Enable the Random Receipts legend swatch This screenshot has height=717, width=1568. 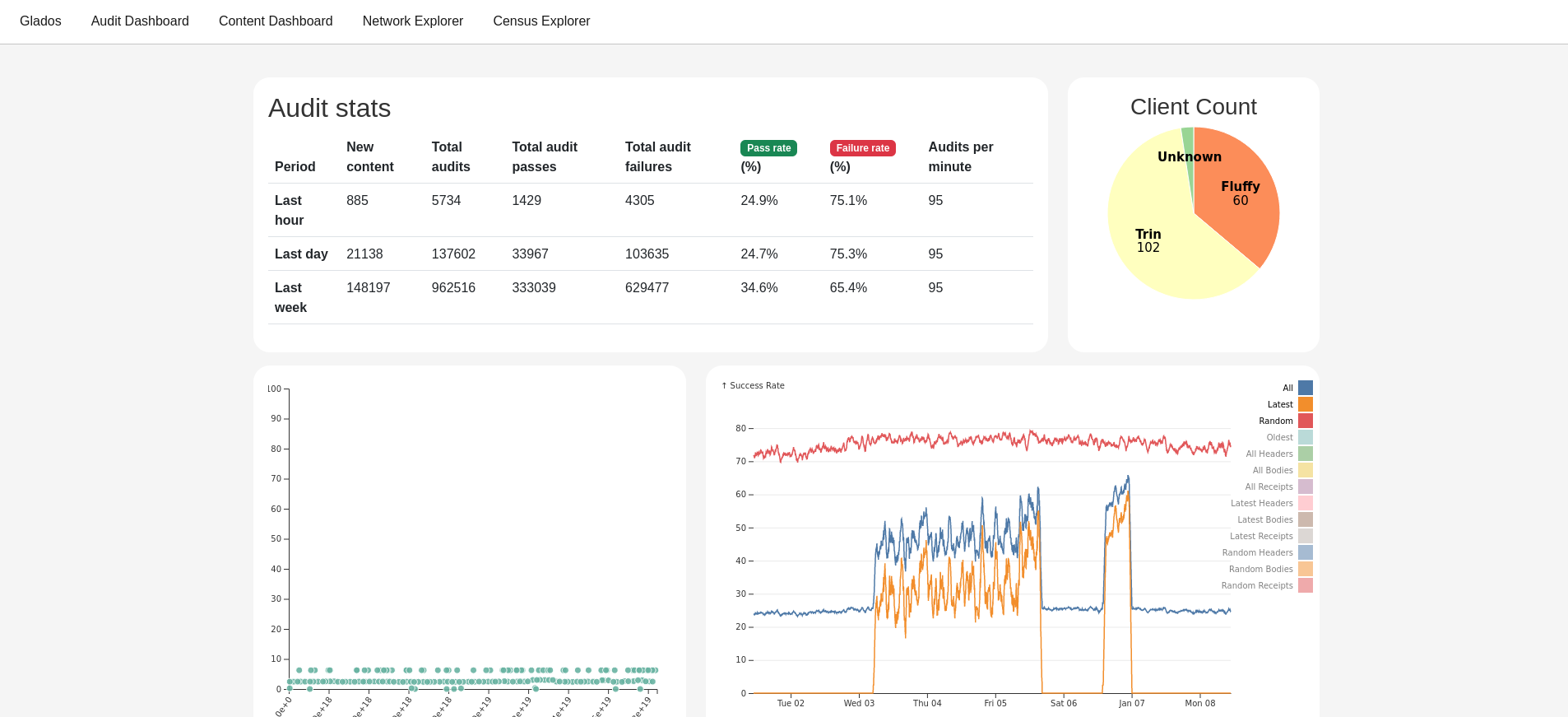click(1306, 585)
